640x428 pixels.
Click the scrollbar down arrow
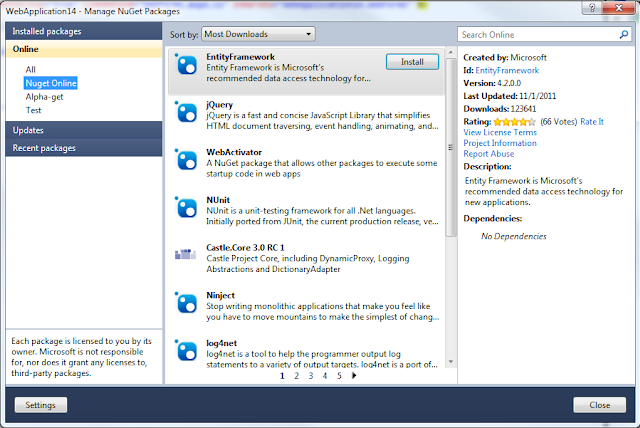pos(451,361)
